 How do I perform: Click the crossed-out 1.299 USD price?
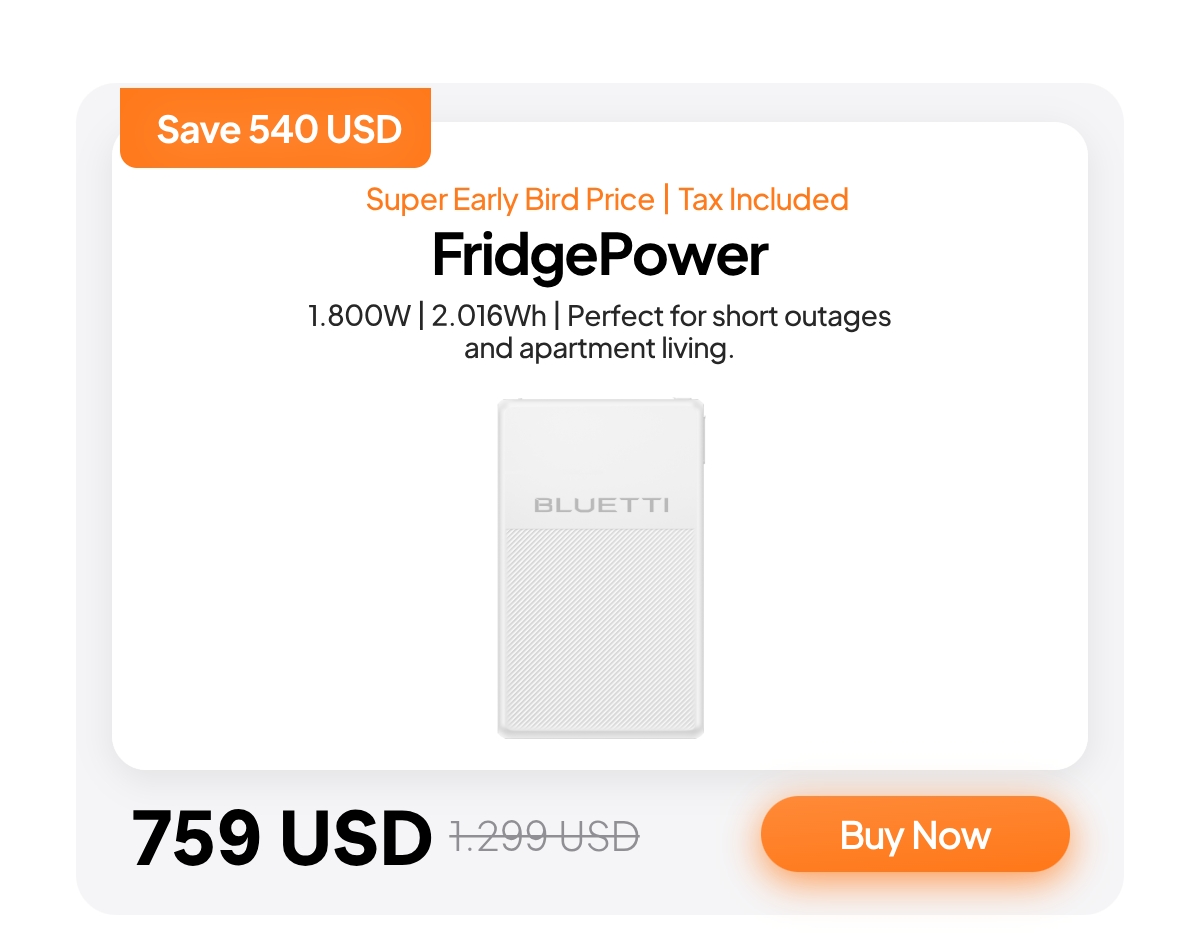544,836
